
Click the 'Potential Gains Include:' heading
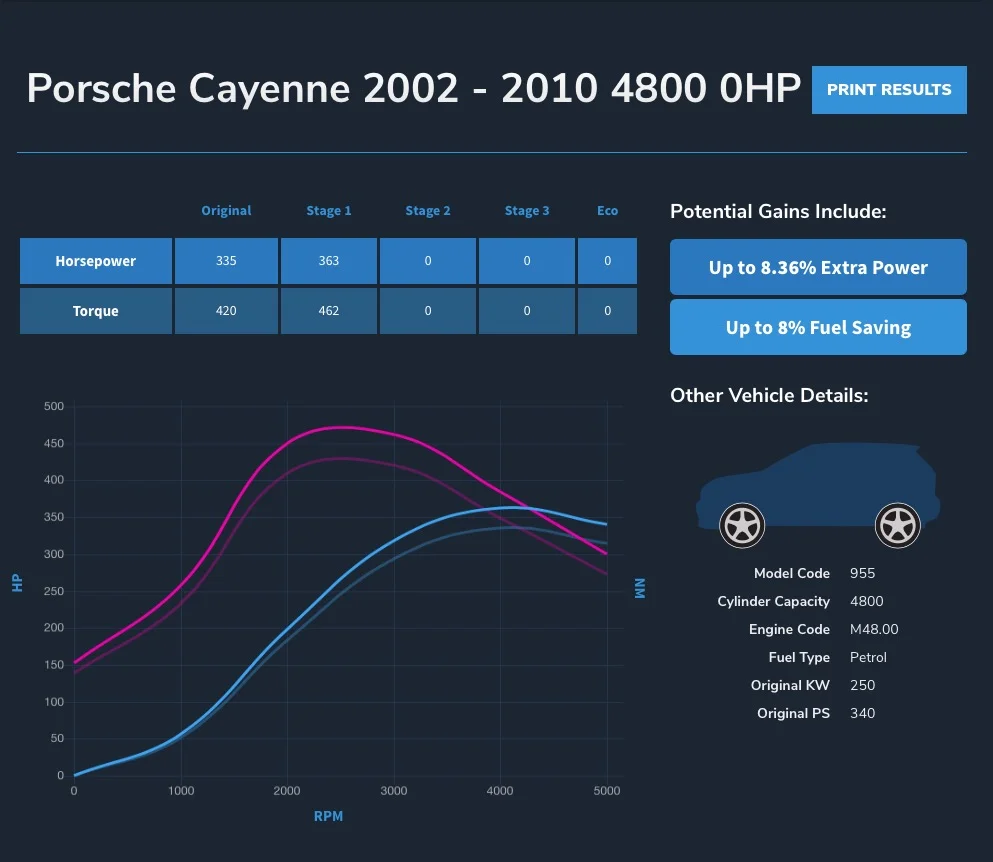778,211
